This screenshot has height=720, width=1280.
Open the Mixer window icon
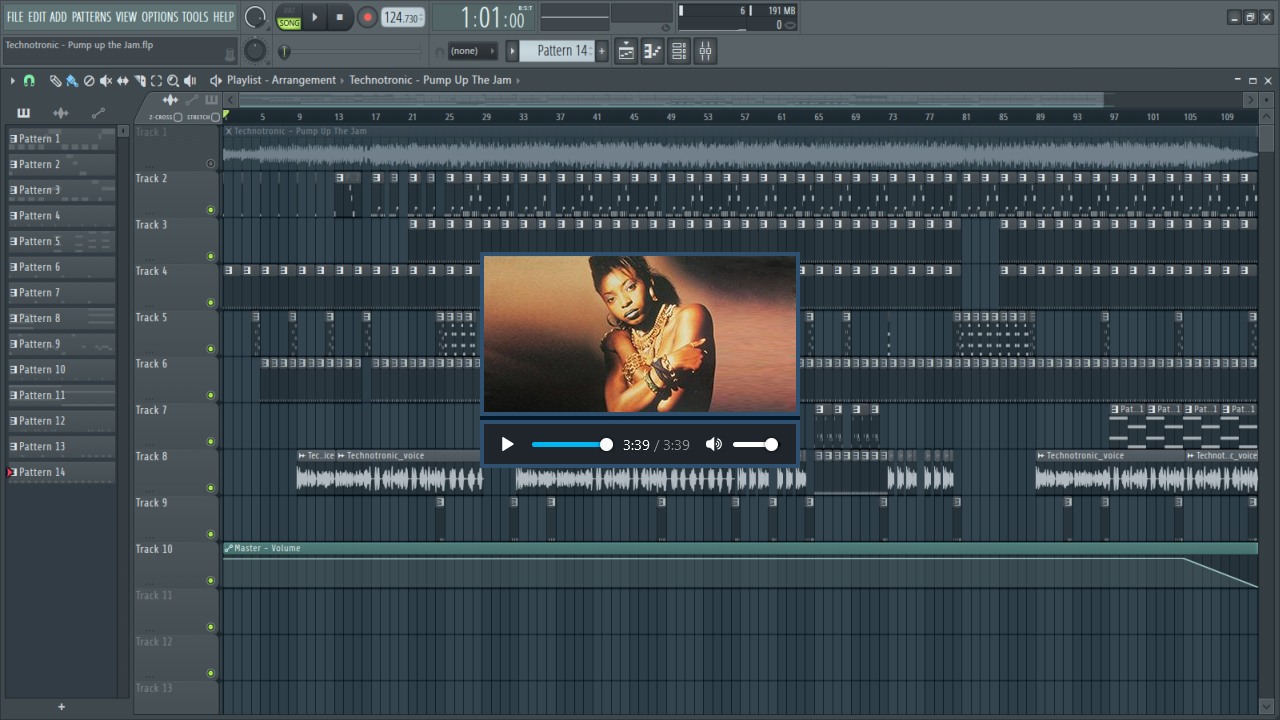(705, 51)
